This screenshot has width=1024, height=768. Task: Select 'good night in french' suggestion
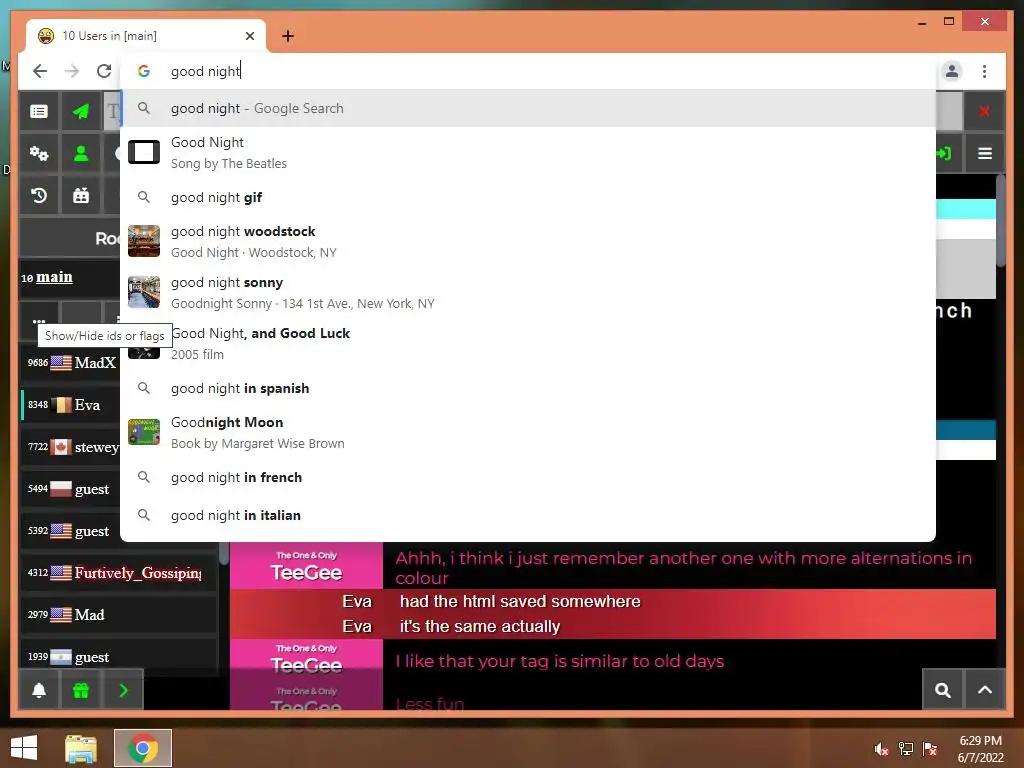click(528, 477)
